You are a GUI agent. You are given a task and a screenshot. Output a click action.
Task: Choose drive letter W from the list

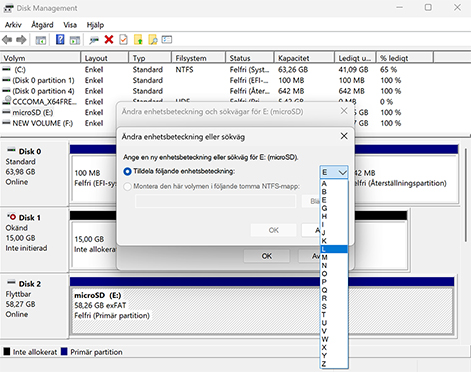[x=334, y=339]
